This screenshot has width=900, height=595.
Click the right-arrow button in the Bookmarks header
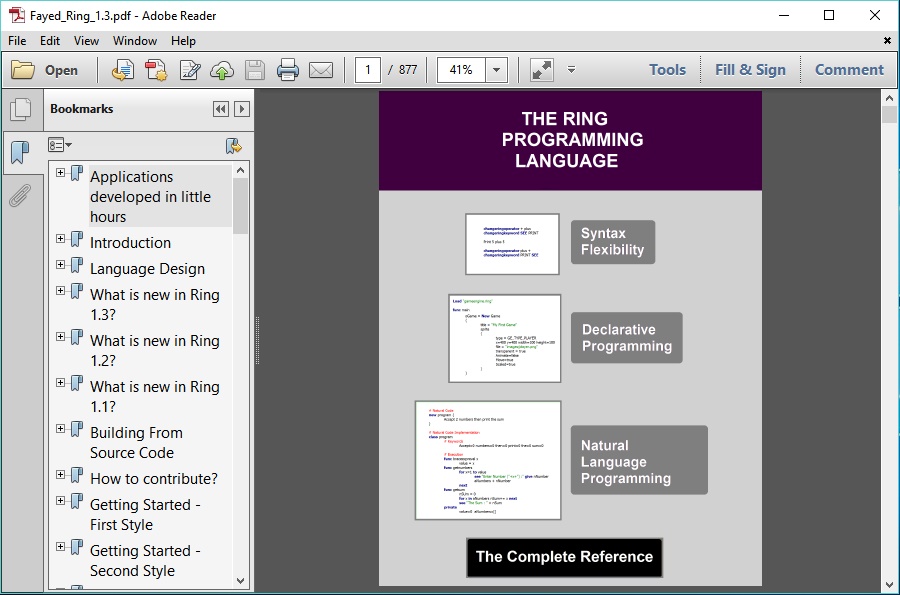pos(242,109)
